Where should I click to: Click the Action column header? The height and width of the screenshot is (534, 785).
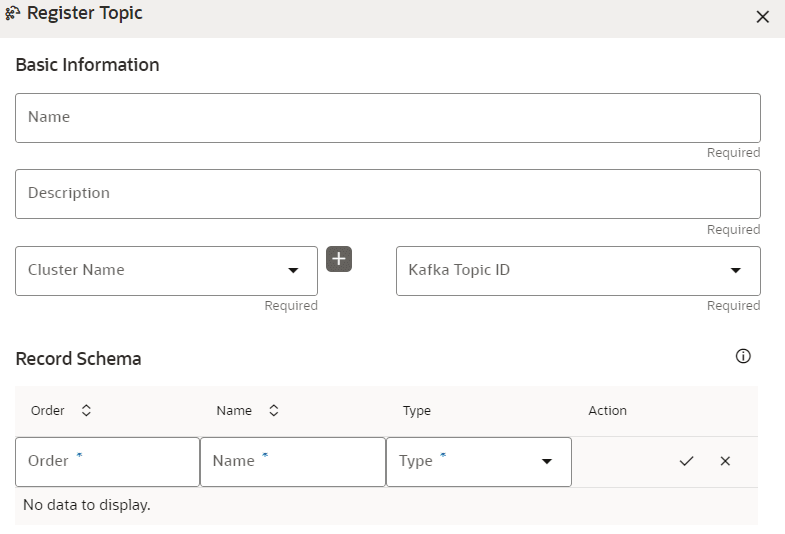(607, 410)
